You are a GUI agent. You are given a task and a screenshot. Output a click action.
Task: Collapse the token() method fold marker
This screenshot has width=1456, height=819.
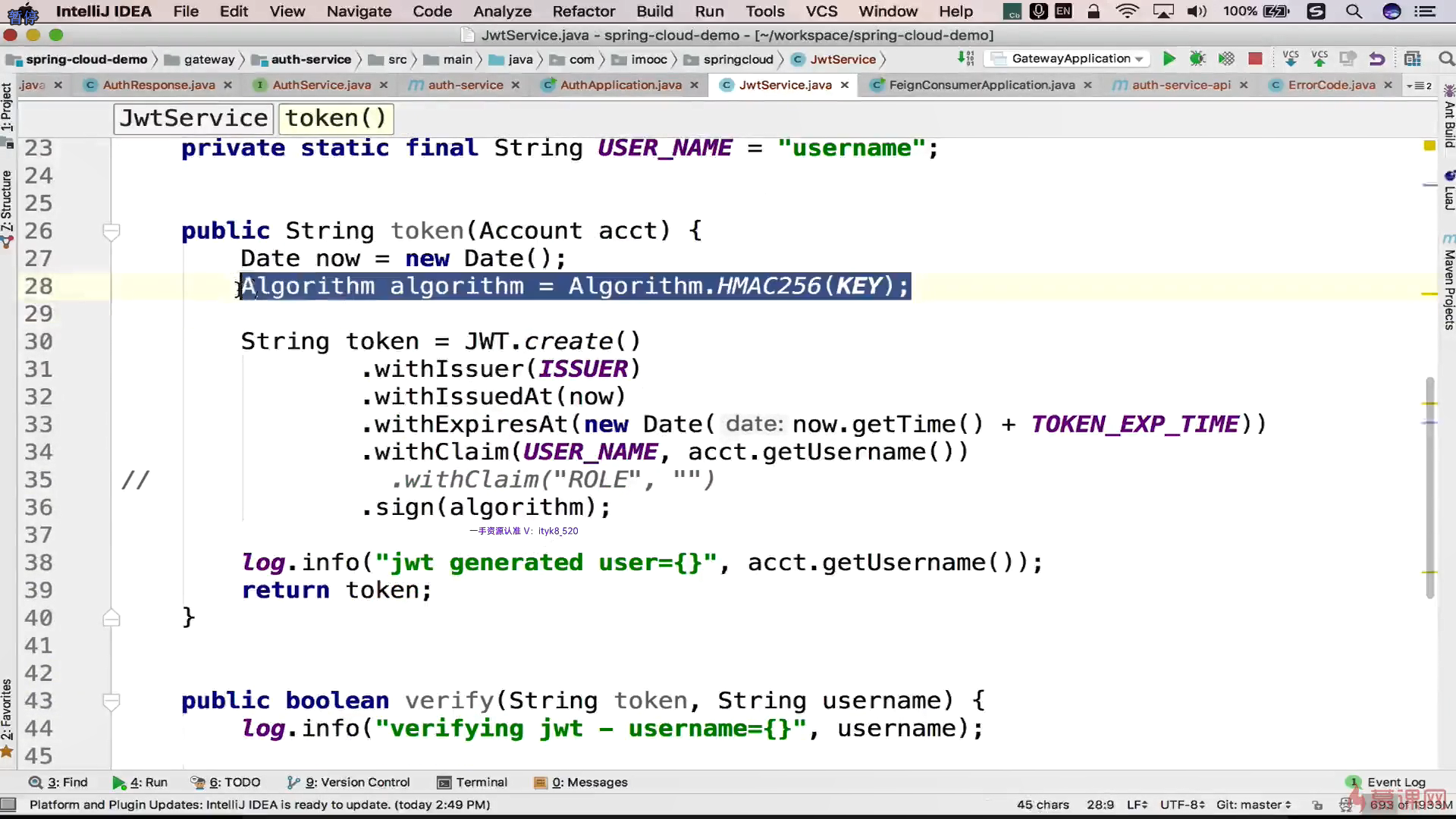(x=111, y=231)
